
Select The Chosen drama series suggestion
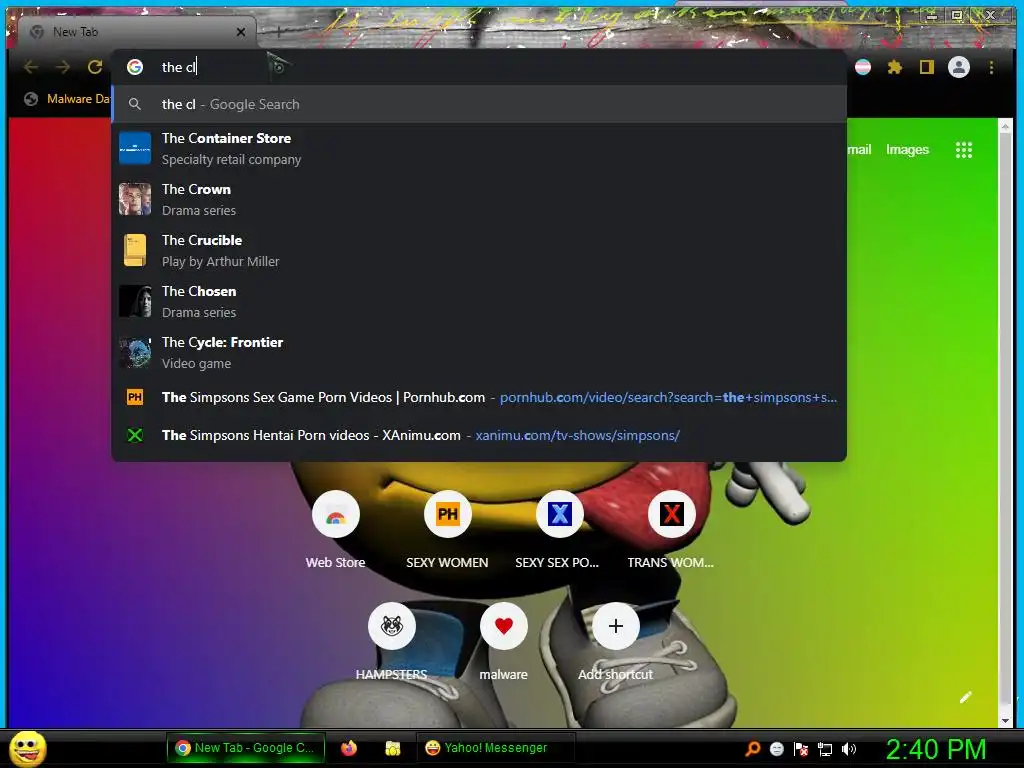coord(479,301)
